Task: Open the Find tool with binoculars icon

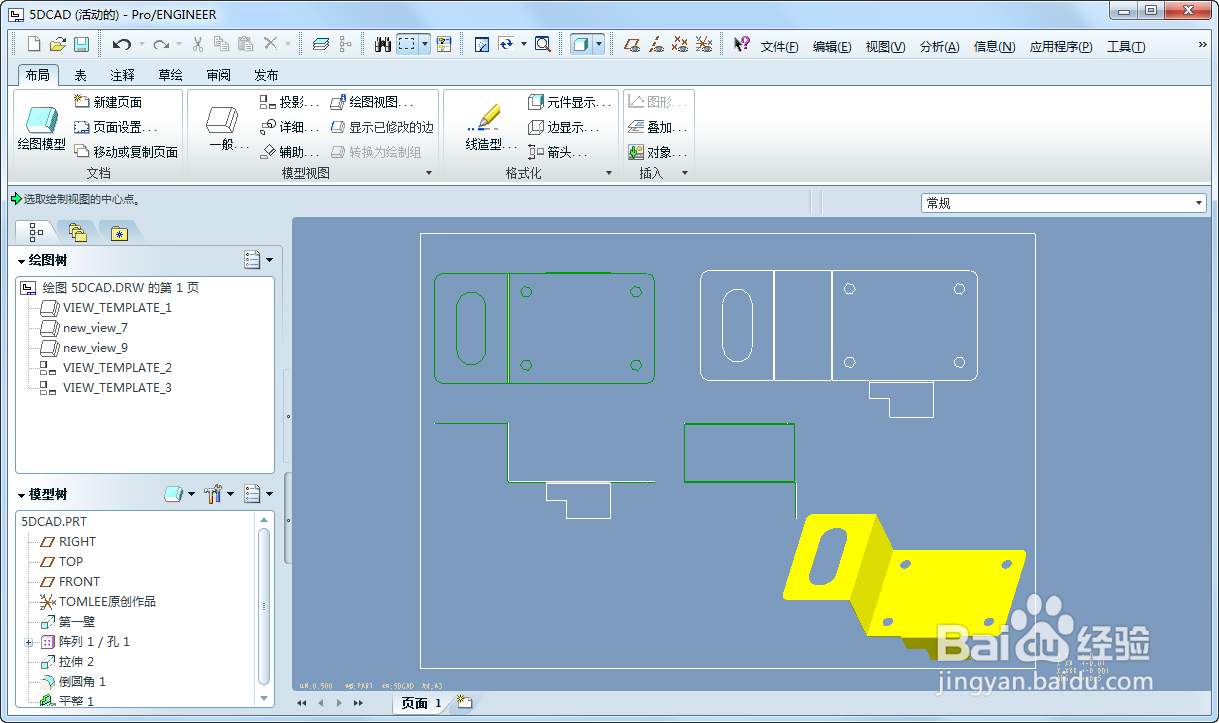Action: (382, 45)
